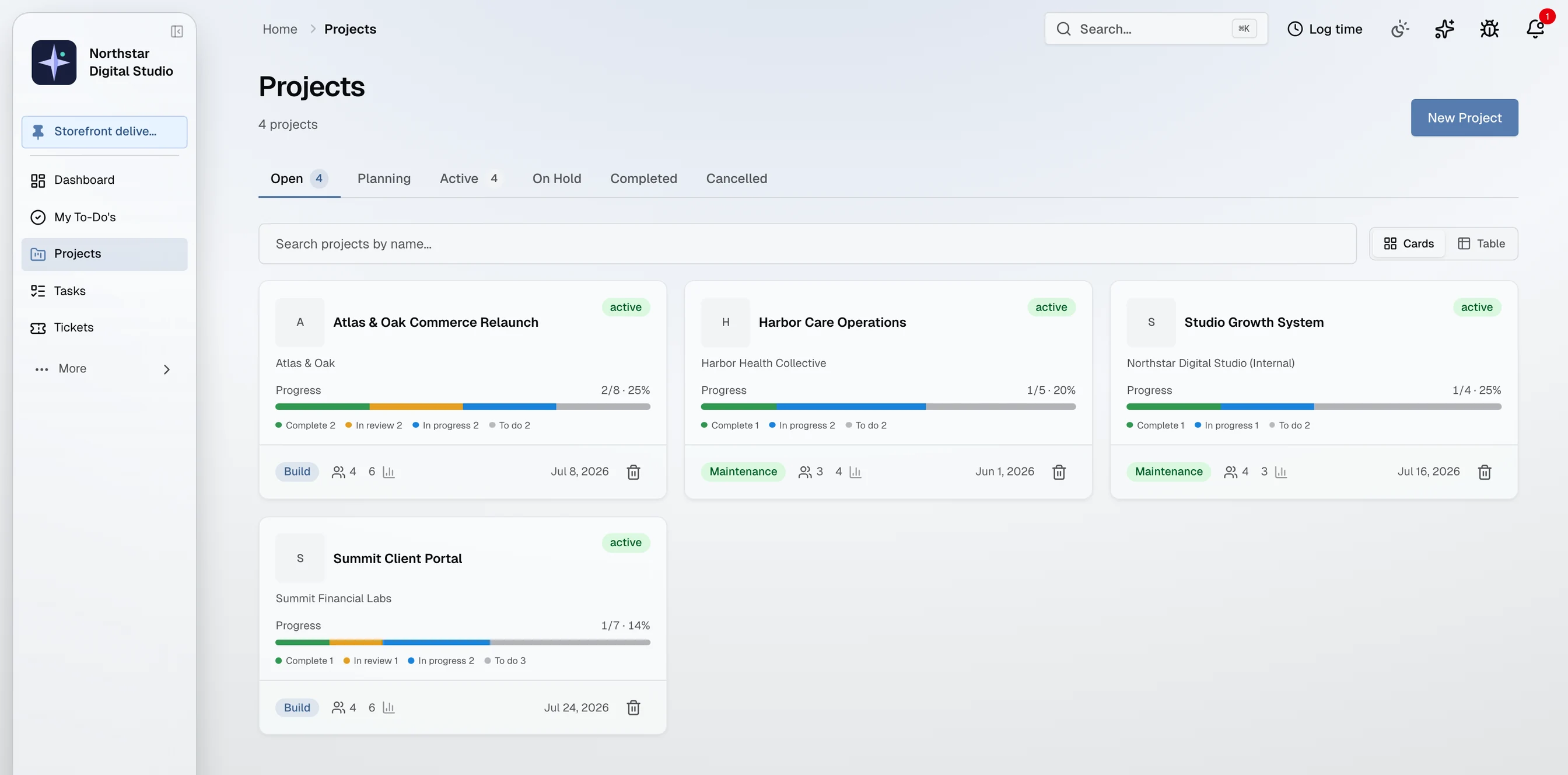Open Atlas & Oak Commerce Relaunch project
The height and width of the screenshot is (775, 1568).
(x=435, y=322)
